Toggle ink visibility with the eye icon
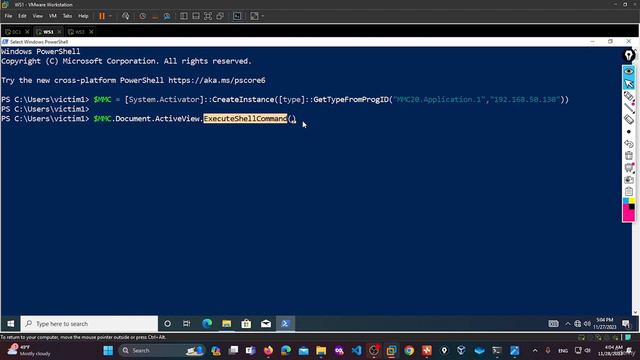Viewport: 640px width, 360px height. pyautogui.click(x=629, y=71)
